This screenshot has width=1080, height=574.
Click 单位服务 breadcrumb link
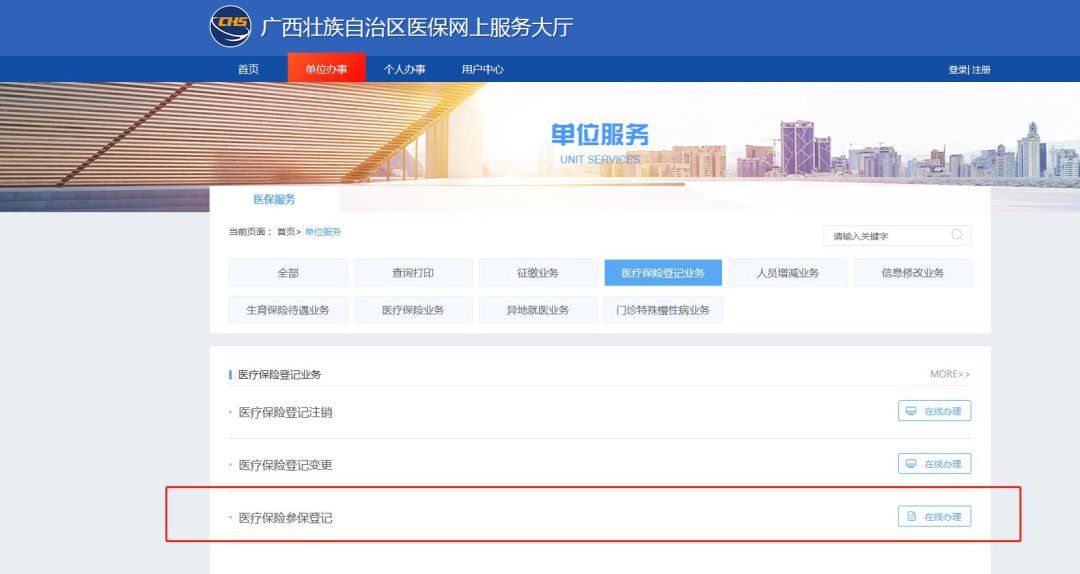click(x=323, y=232)
